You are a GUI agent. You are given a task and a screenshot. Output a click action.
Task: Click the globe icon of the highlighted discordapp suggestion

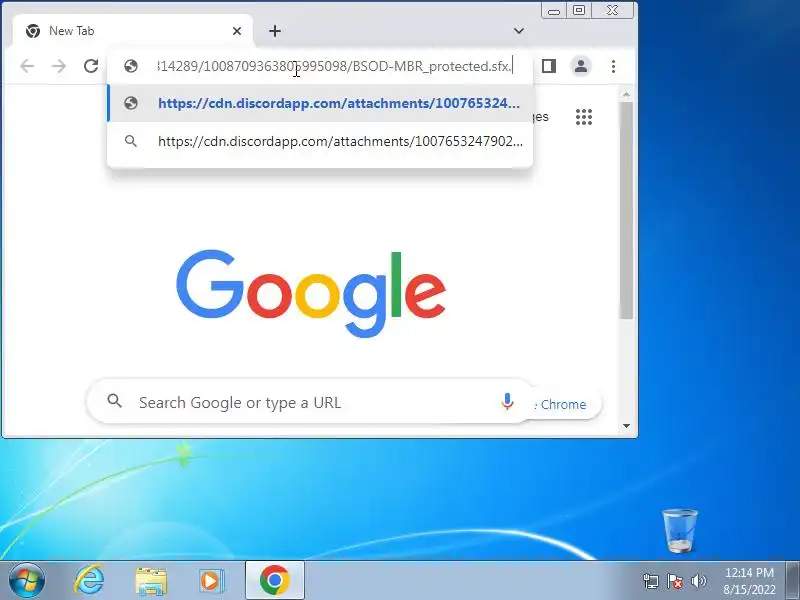[131, 103]
